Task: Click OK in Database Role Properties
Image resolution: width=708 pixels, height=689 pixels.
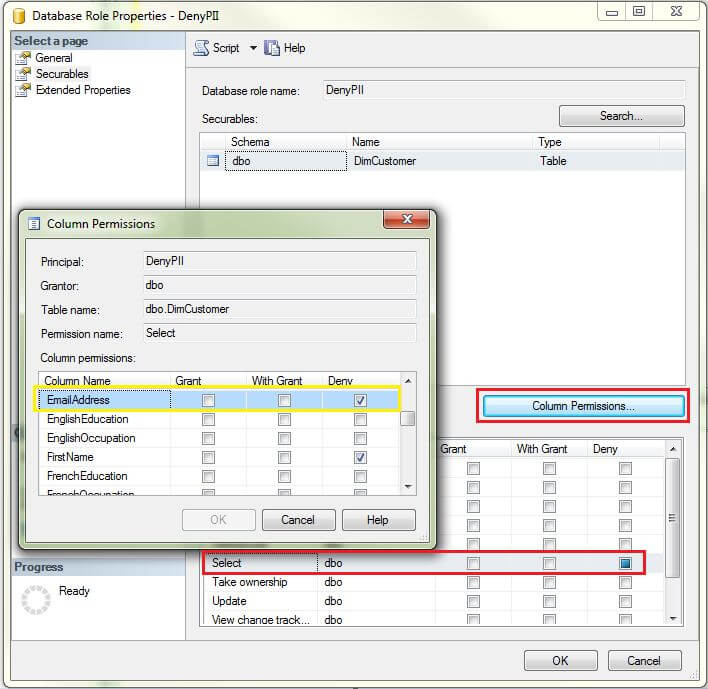Action: [x=560, y=661]
